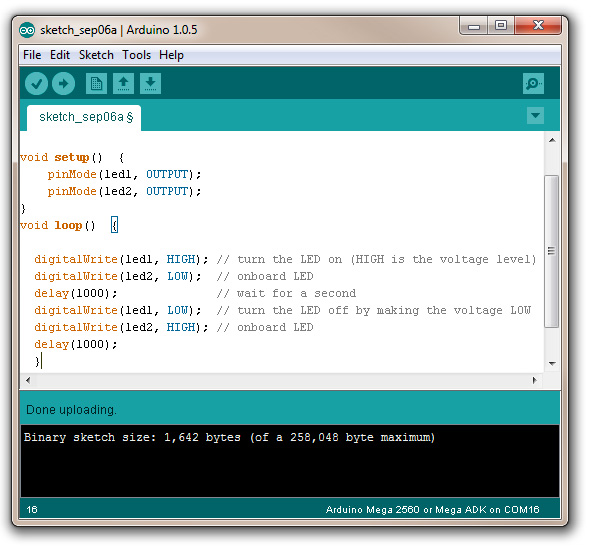
Task: Click on 'pinMode(led1, OUTPUT);' line
Action: coord(124,175)
